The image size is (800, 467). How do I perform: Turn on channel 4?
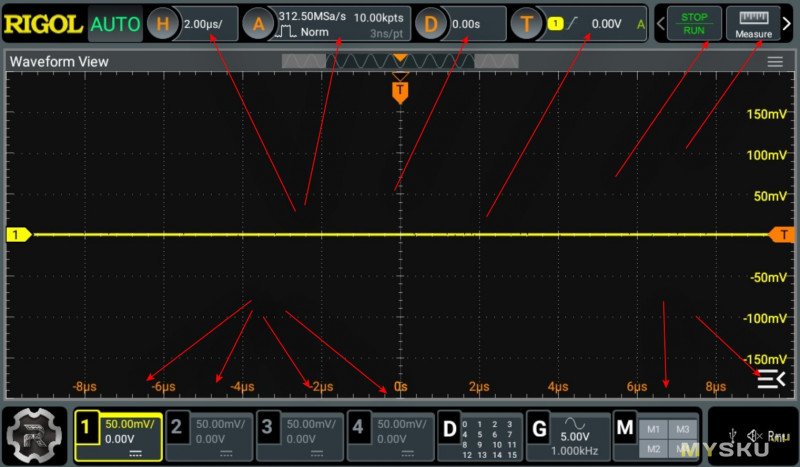[x=390, y=435]
